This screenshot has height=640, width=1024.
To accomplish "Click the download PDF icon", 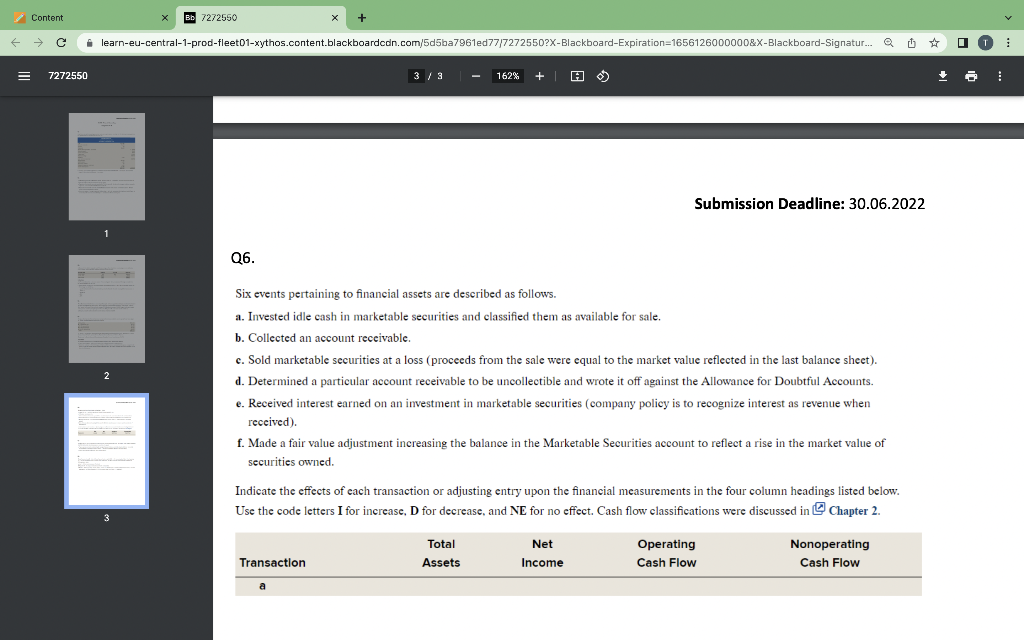I will (x=941, y=75).
